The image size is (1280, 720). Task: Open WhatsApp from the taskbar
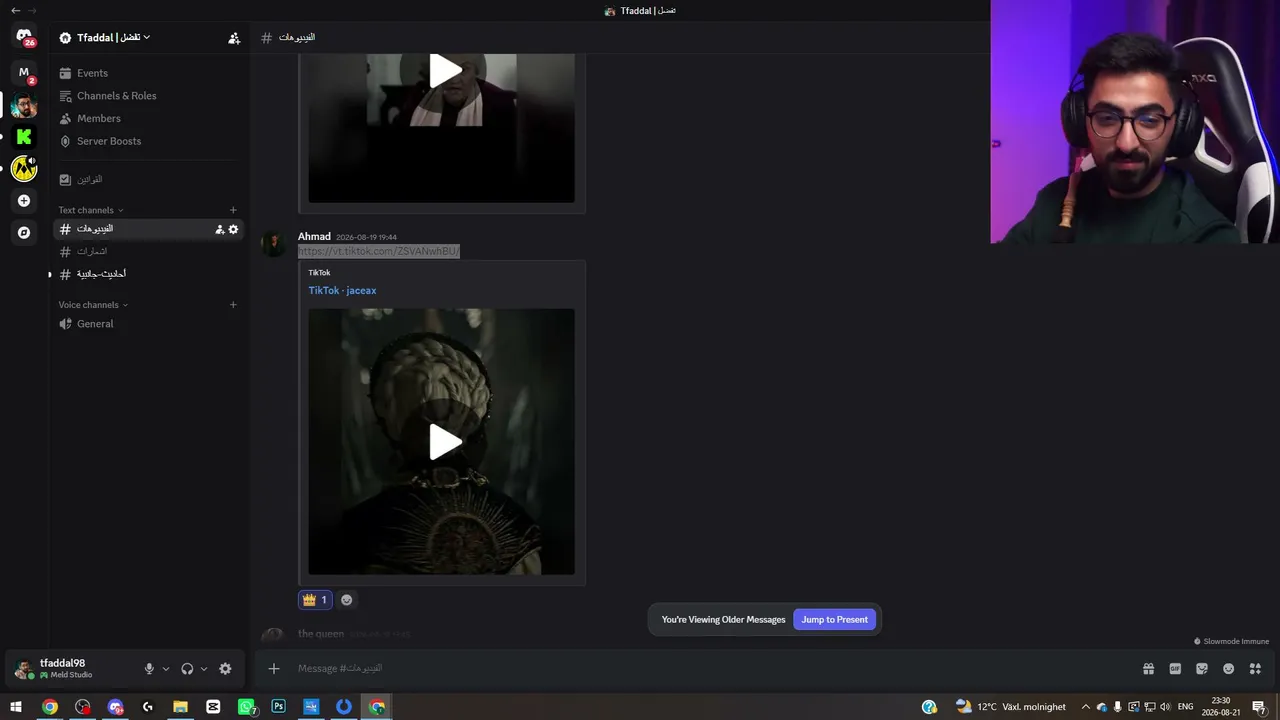tap(246, 707)
